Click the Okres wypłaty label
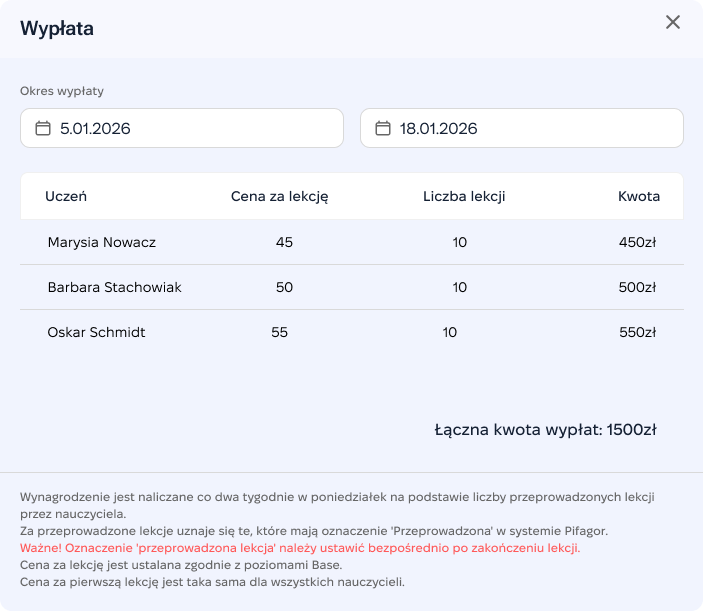The image size is (703, 611). click(62, 91)
